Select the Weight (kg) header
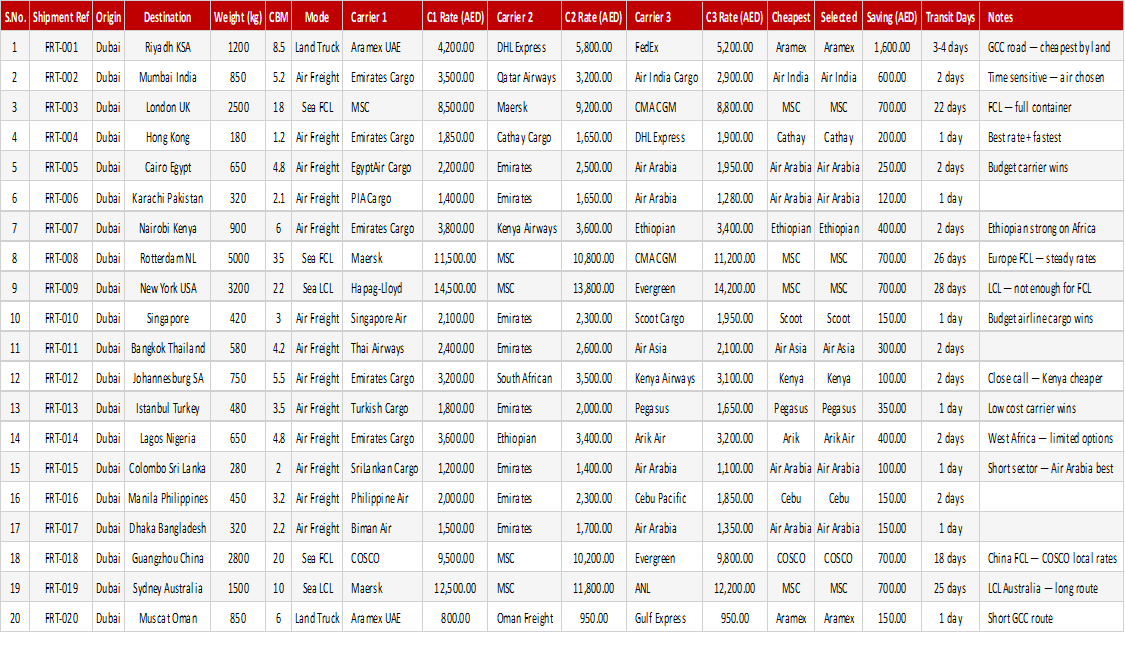 [x=237, y=17]
